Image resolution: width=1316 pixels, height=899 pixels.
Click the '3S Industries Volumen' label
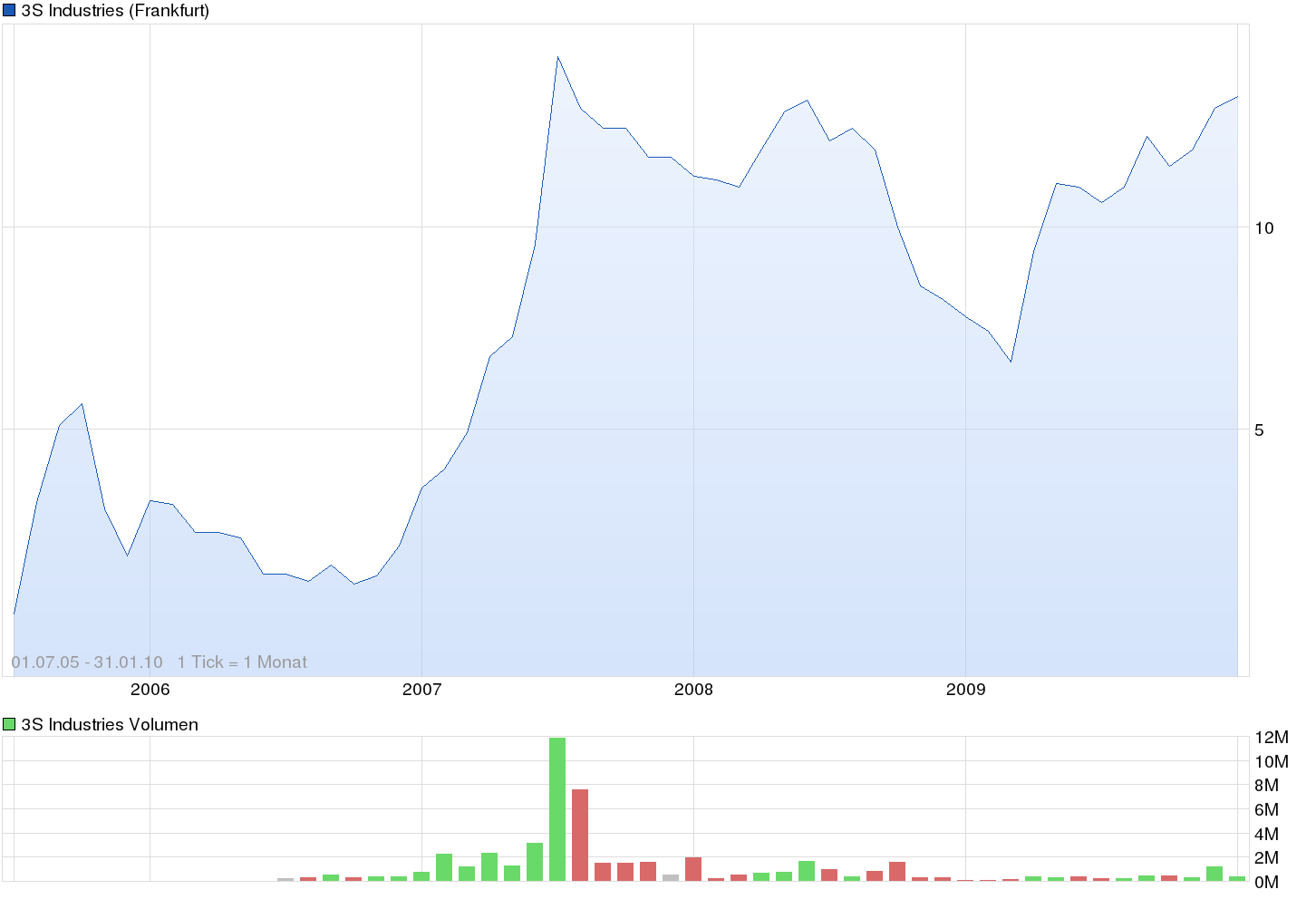pyautogui.click(x=110, y=724)
